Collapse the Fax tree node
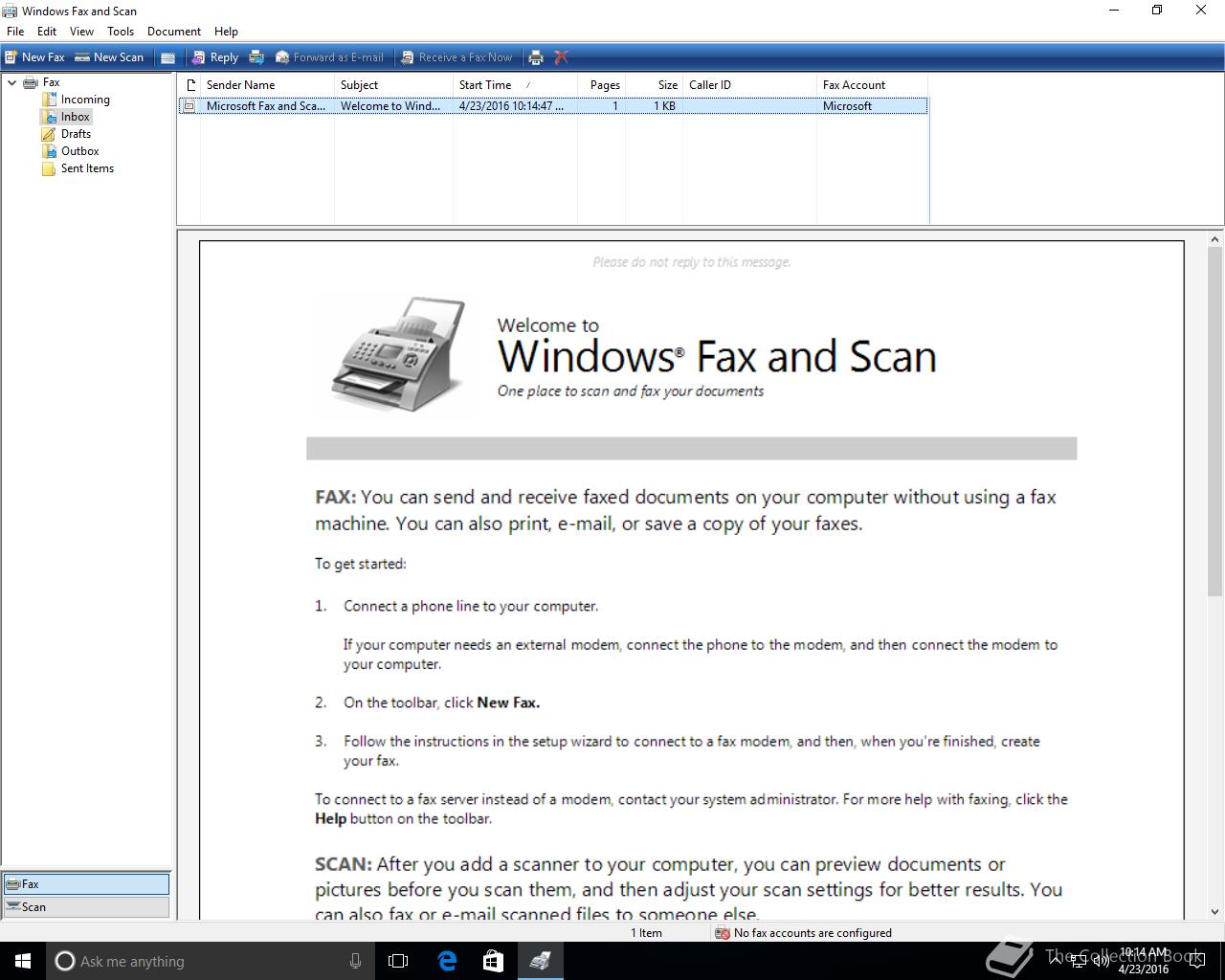Viewport: 1225px width, 980px height. 11,82
